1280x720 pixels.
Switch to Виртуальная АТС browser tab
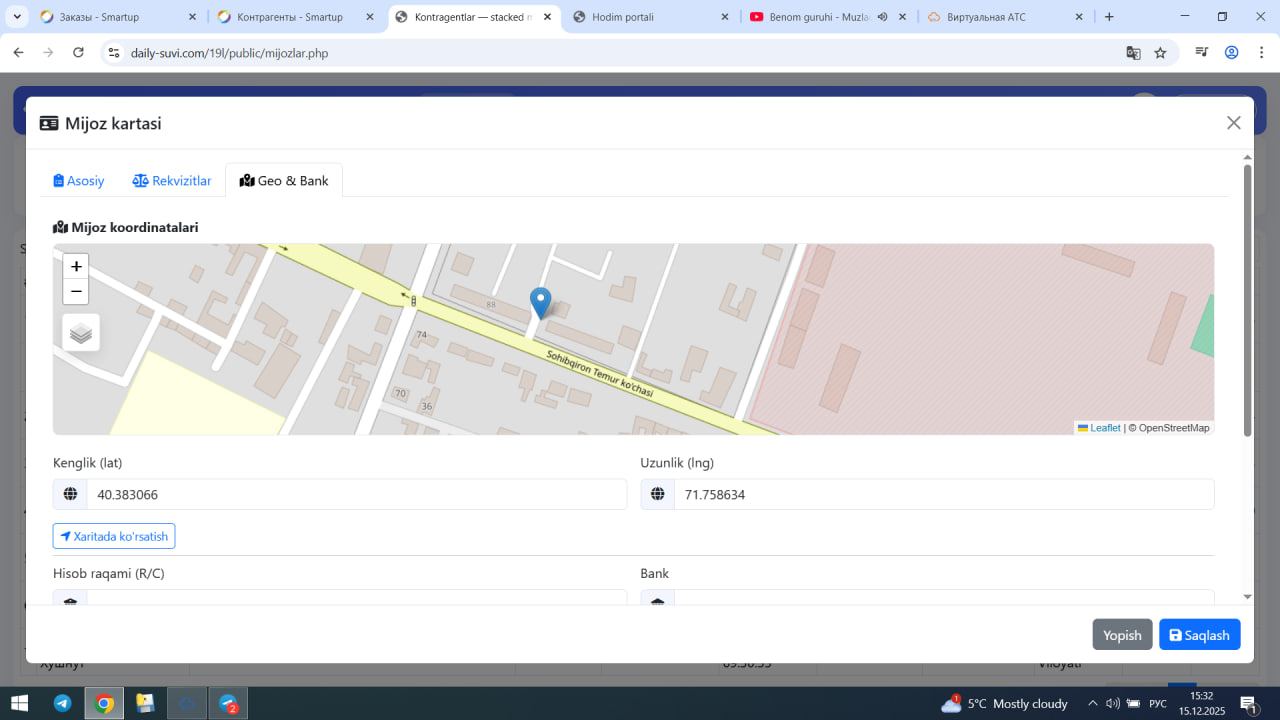1005,17
